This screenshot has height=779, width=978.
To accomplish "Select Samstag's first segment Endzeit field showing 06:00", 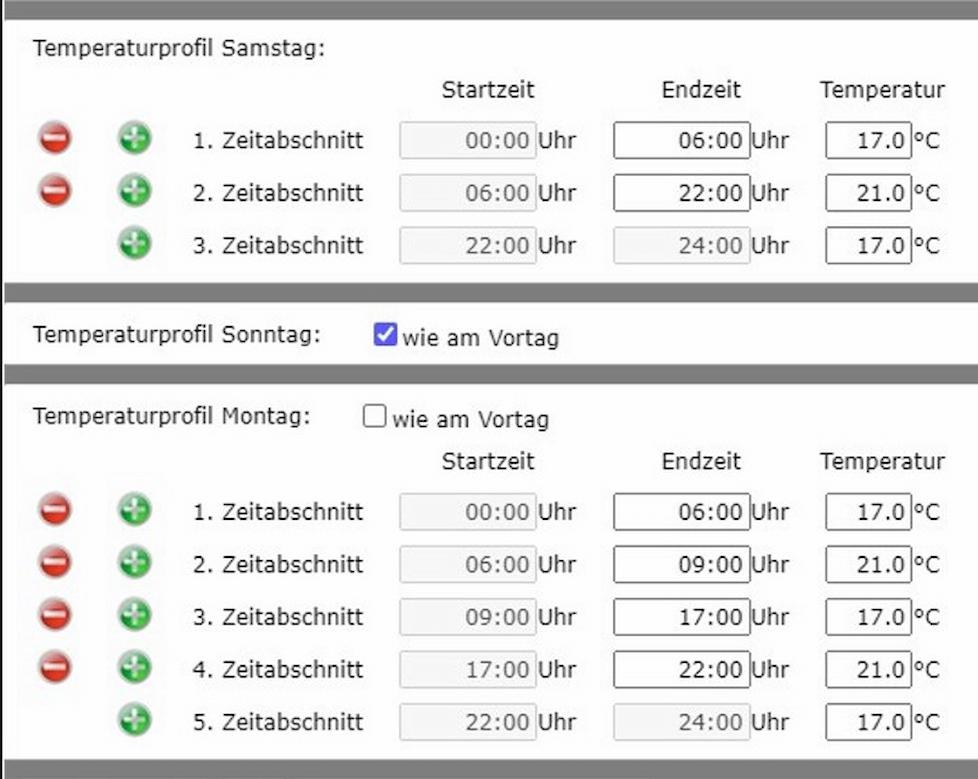I will 681,140.
